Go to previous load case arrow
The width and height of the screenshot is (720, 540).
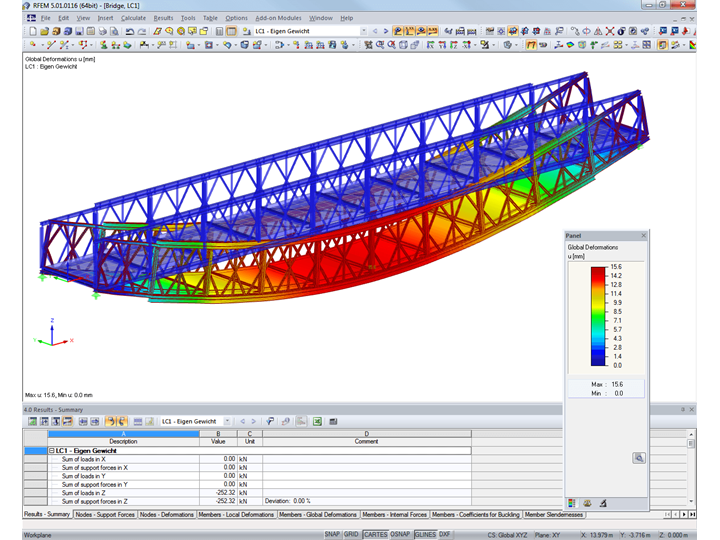[375, 31]
